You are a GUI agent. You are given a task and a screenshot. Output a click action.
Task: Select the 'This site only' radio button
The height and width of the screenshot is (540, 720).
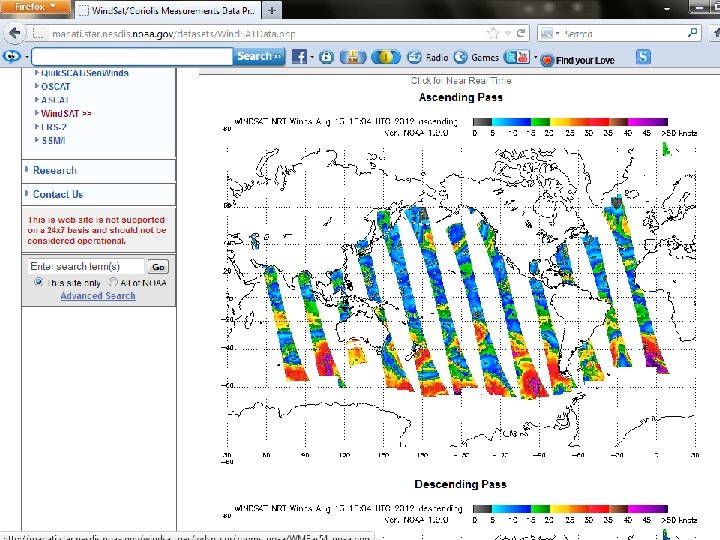point(39,283)
